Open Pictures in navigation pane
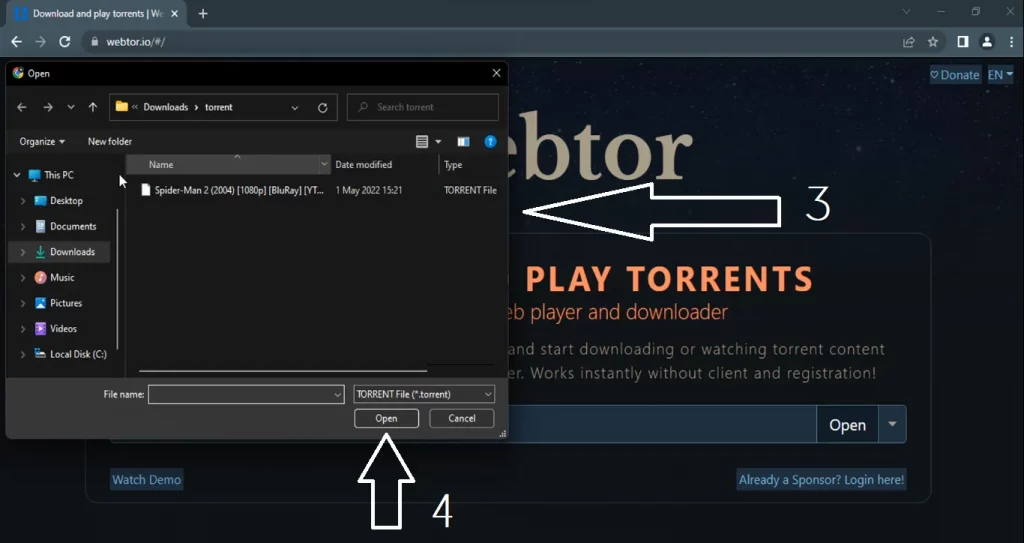Image resolution: width=1024 pixels, height=543 pixels. coord(58,303)
